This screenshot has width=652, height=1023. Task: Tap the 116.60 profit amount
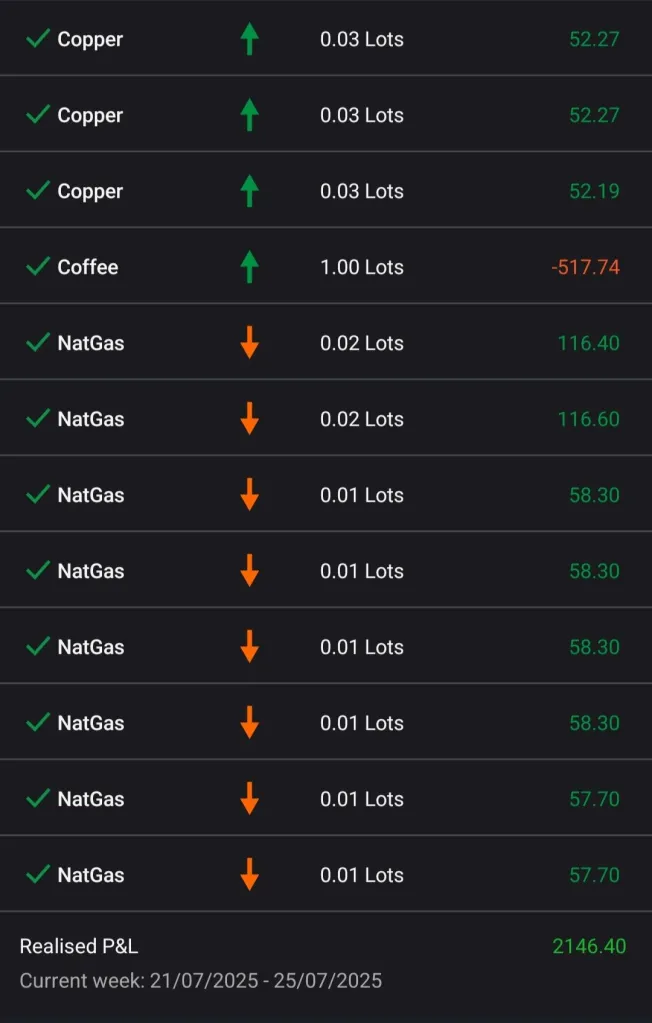click(x=589, y=419)
